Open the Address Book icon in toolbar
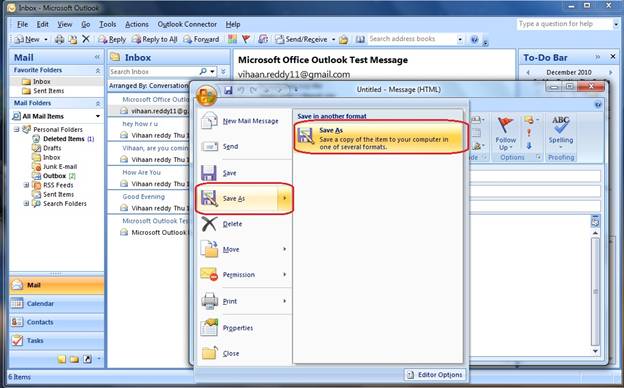This screenshot has width=624, height=388. (360, 39)
